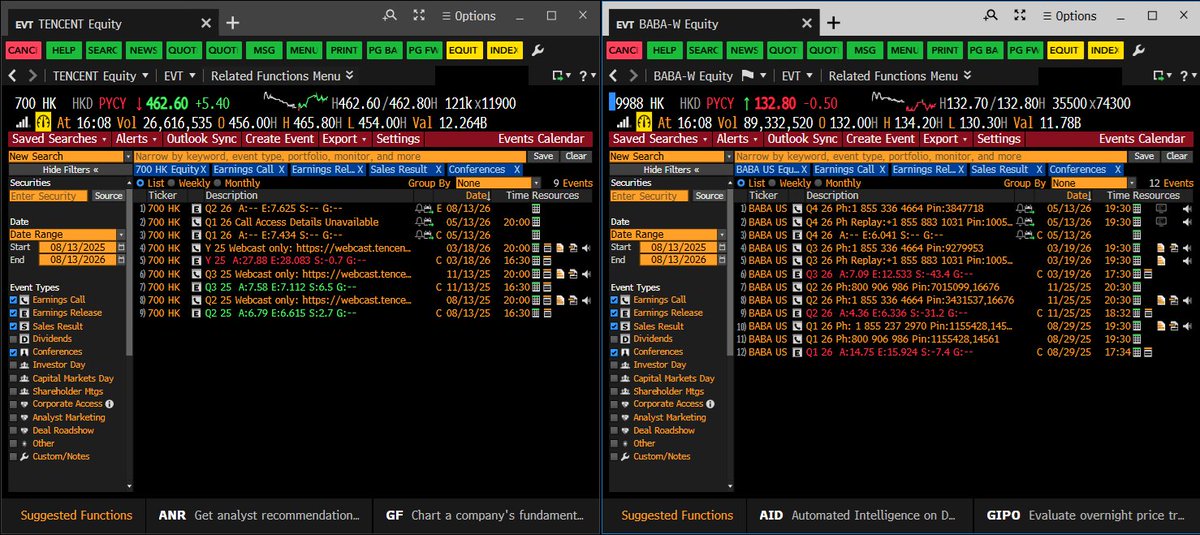Check Dividends event type in TENCENT window
The image size is (1200, 535).
(x=15, y=339)
